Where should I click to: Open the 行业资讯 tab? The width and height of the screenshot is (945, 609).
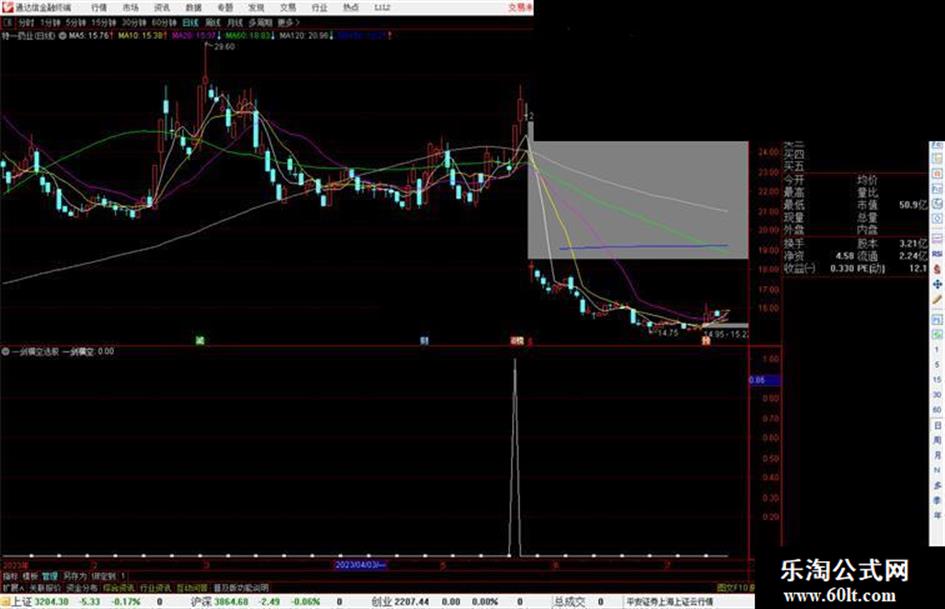pyautogui.click(x=156, y=587)
